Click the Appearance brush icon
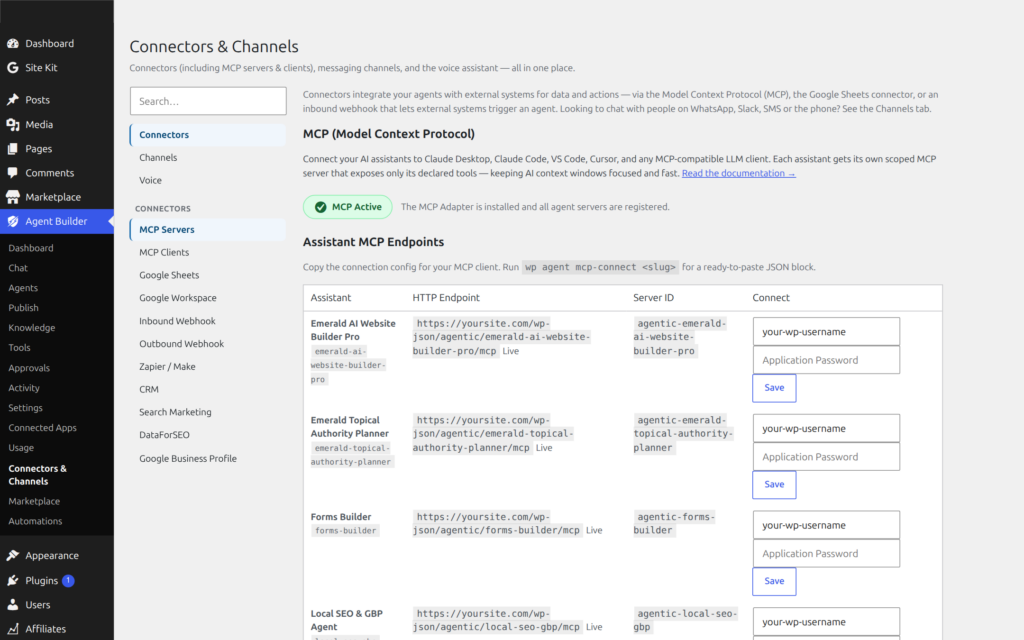This screenshot has width=1024, height=640. click(12, 556)
